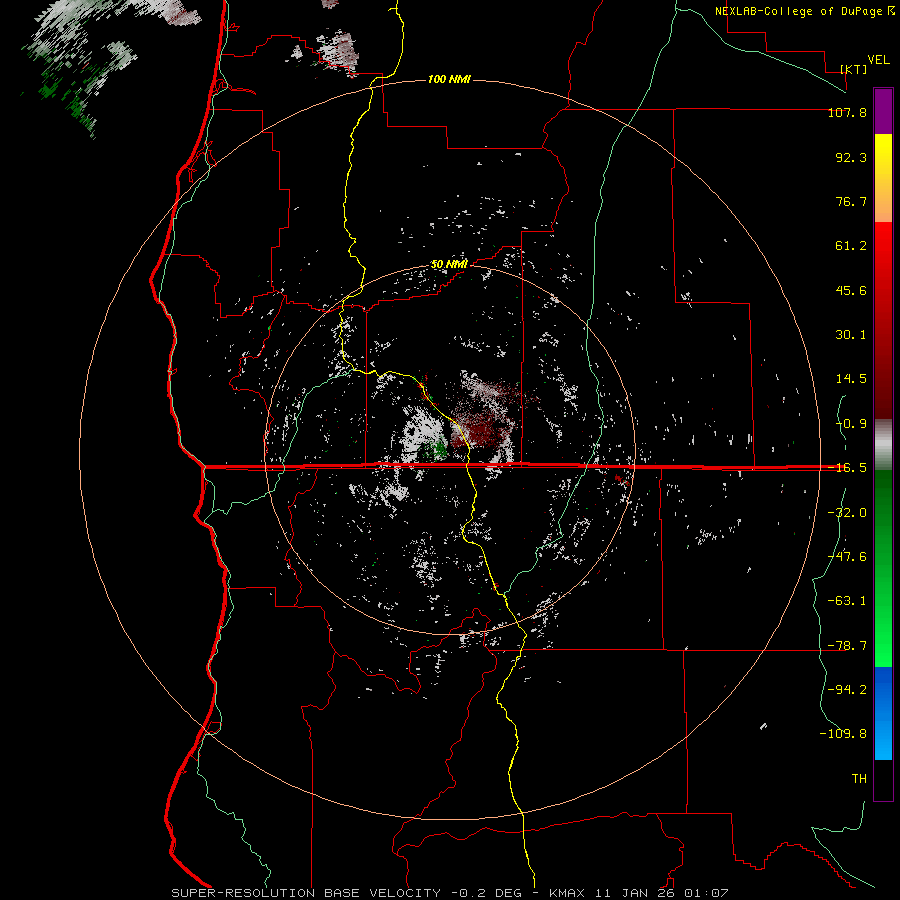The width and height of the screenshot is (900, 900).
Task: Click the -94.2 velocity scale value
Action: [847, 689]
